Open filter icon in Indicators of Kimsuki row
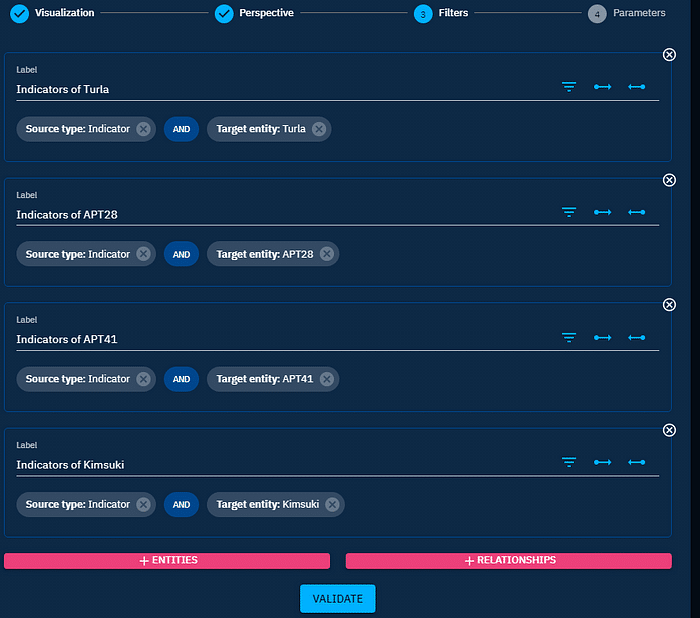 pyautogui.click(x=569, y=463)
